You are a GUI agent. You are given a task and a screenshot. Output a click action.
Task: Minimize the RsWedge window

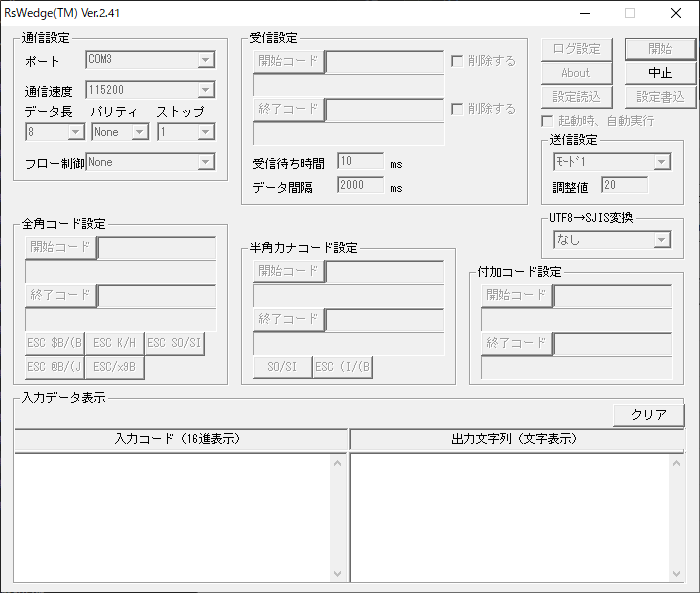585,13
